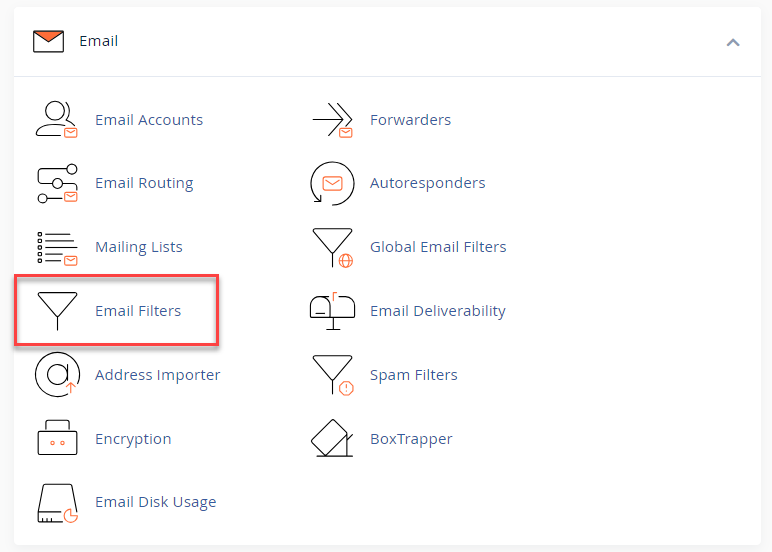772x552 pixels.
Task: Select the Autoresponders icon
Action: click(x=332, y=183)
